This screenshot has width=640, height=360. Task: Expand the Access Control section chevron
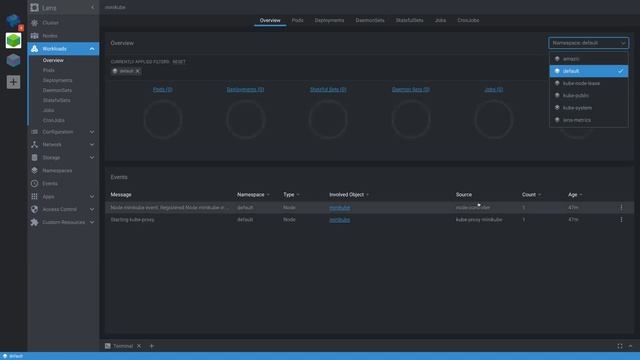click(x=92, y=209)
